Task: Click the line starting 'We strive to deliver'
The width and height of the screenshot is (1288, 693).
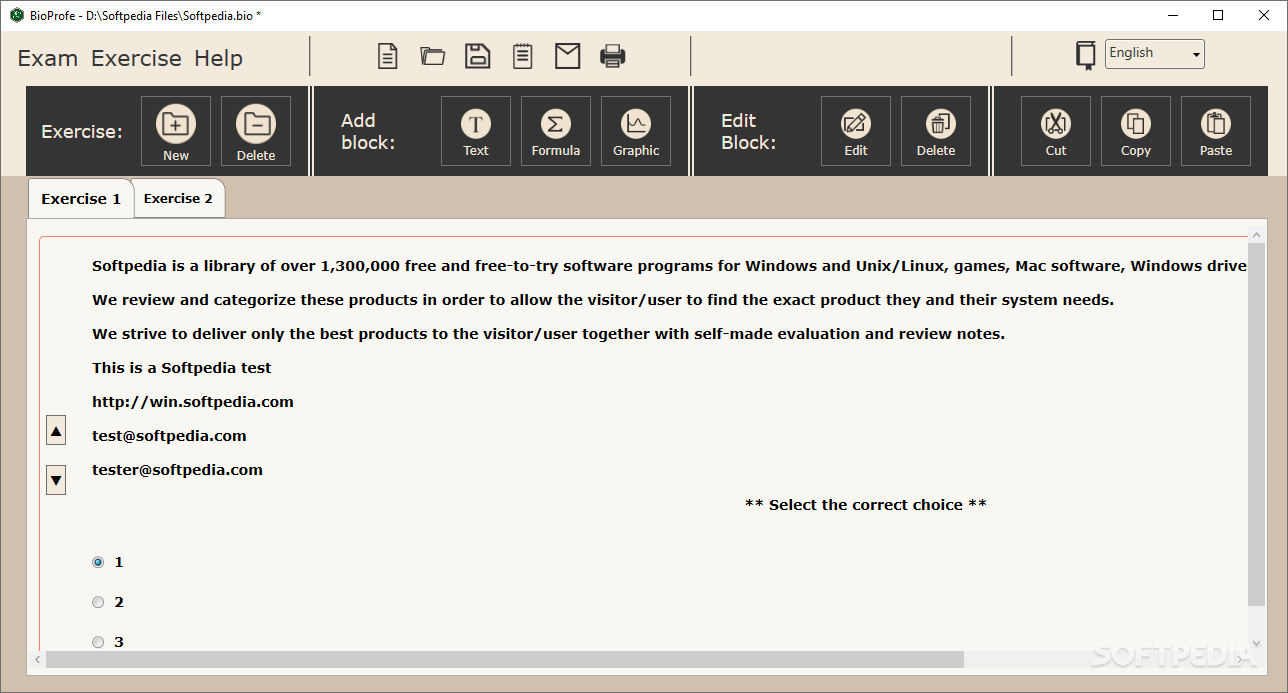Action: (549, 334)
